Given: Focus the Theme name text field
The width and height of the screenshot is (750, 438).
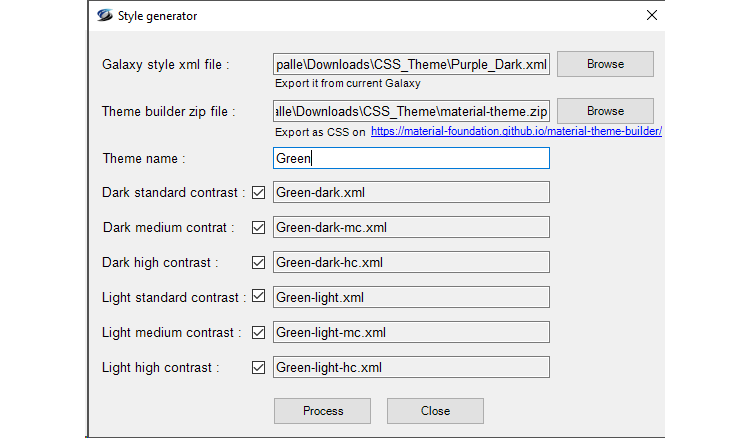Looking at the screenshot, I should coord(411,158).
